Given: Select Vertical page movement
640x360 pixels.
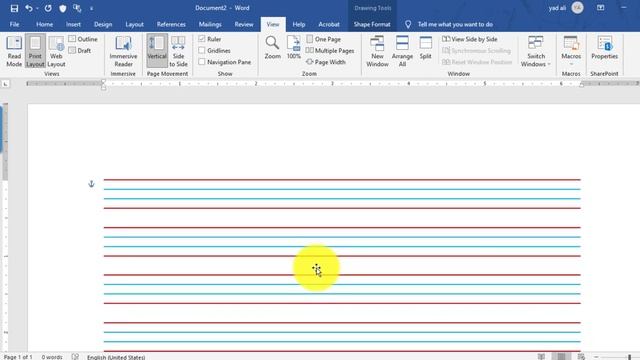Looking at the screenshot, I should pyautogui.click(x=157, y=51).
